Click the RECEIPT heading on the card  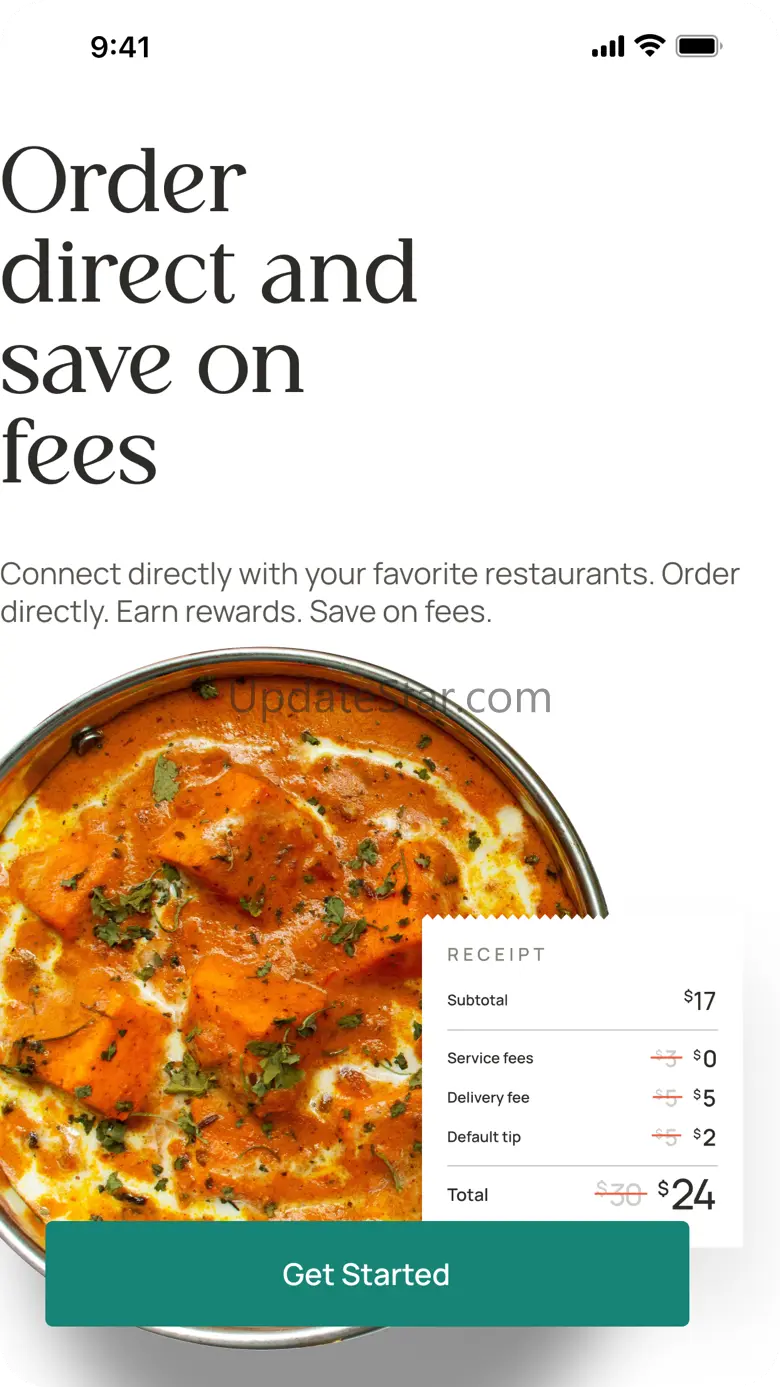click(x=496, y=955)
